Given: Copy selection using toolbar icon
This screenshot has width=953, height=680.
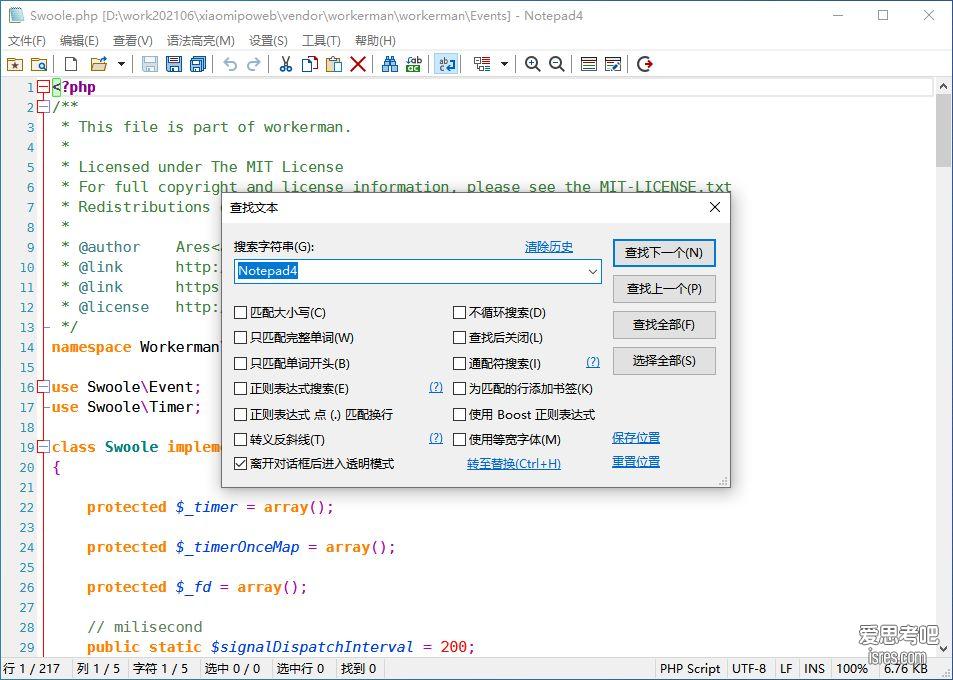Looking at the screenshot, I should [310, 64].
